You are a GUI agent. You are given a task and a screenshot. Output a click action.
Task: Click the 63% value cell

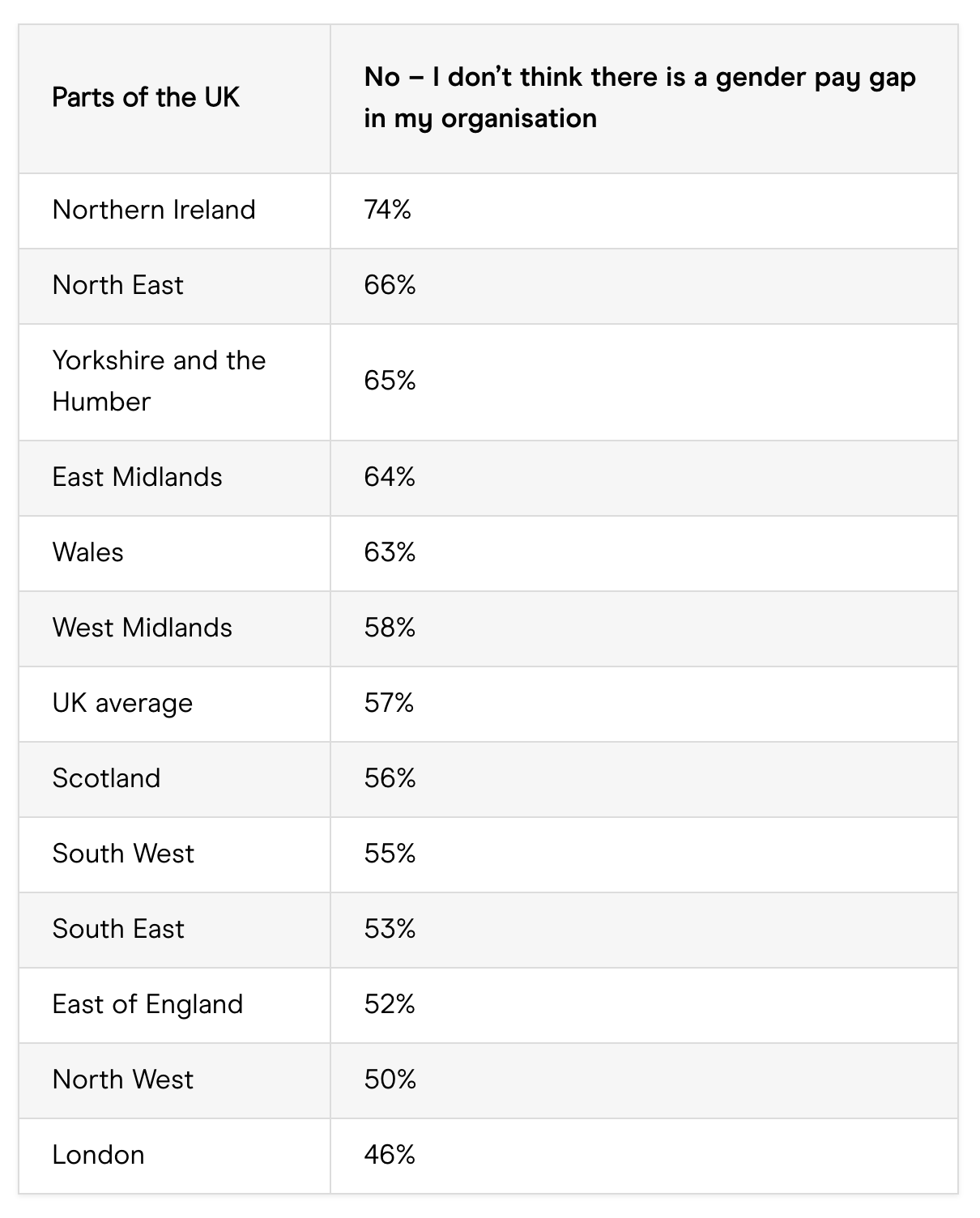[x=390, y=552]
